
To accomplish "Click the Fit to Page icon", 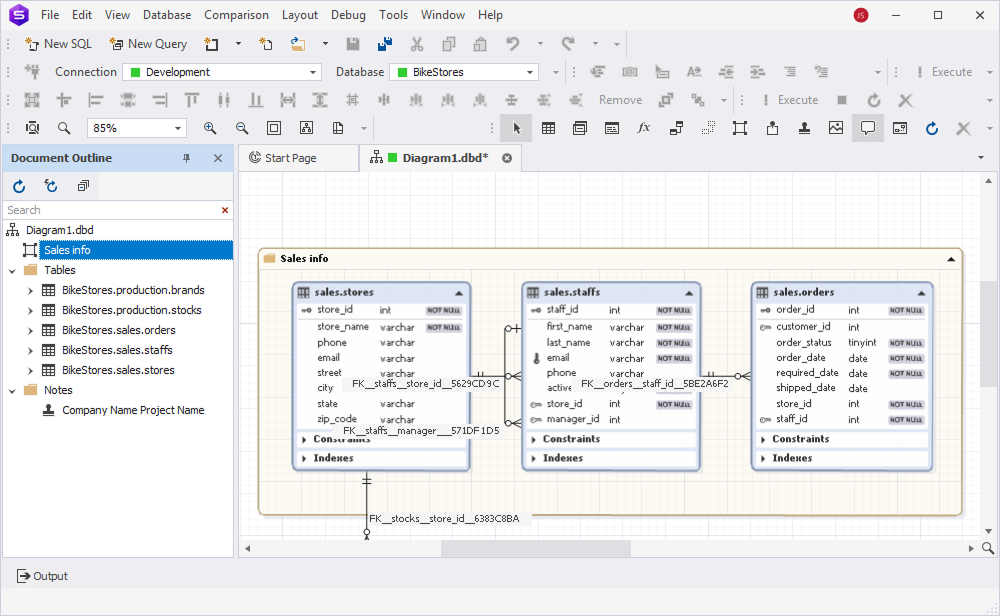I will click(274, 128).
